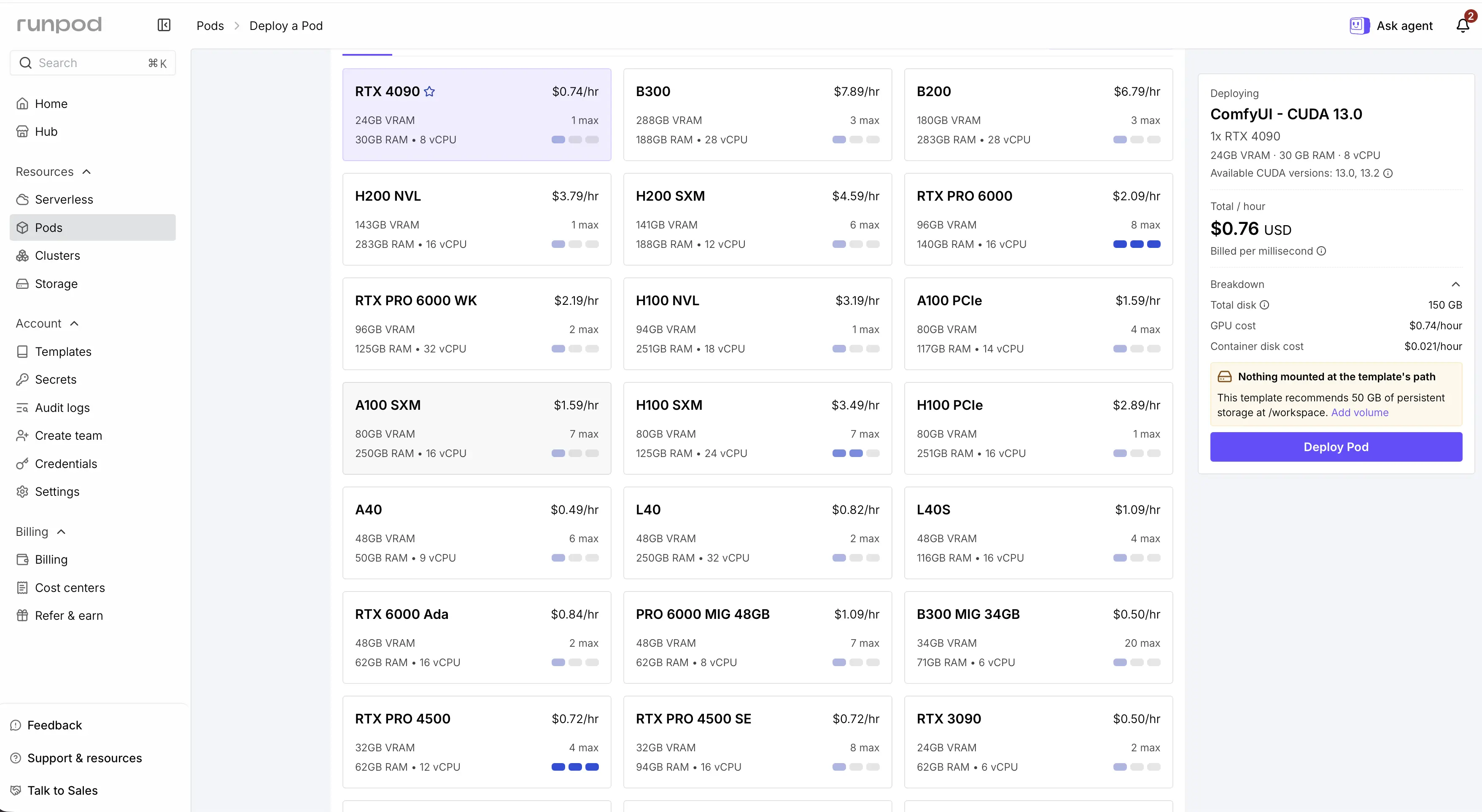
Task: Click the Storage drive icon
Action: 22,284
